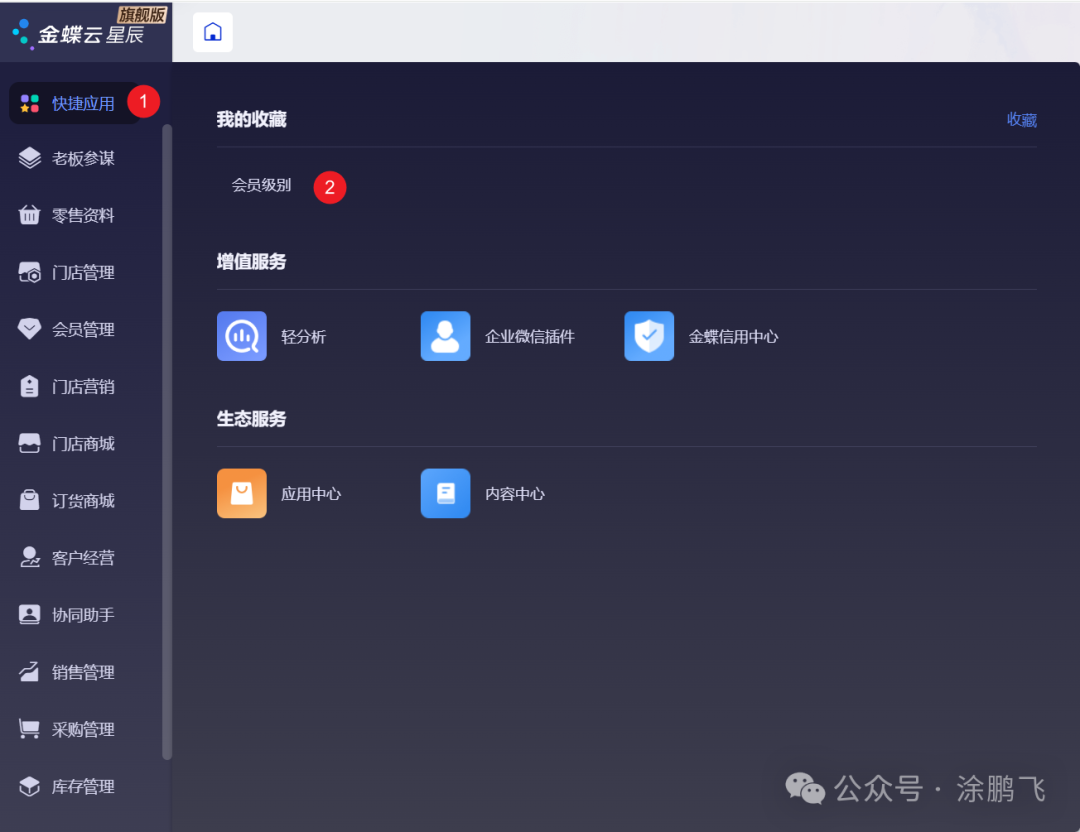Click the home icon in top bar
The width and height of the screenshot is (1080, 832).
[x=212, y=32]
